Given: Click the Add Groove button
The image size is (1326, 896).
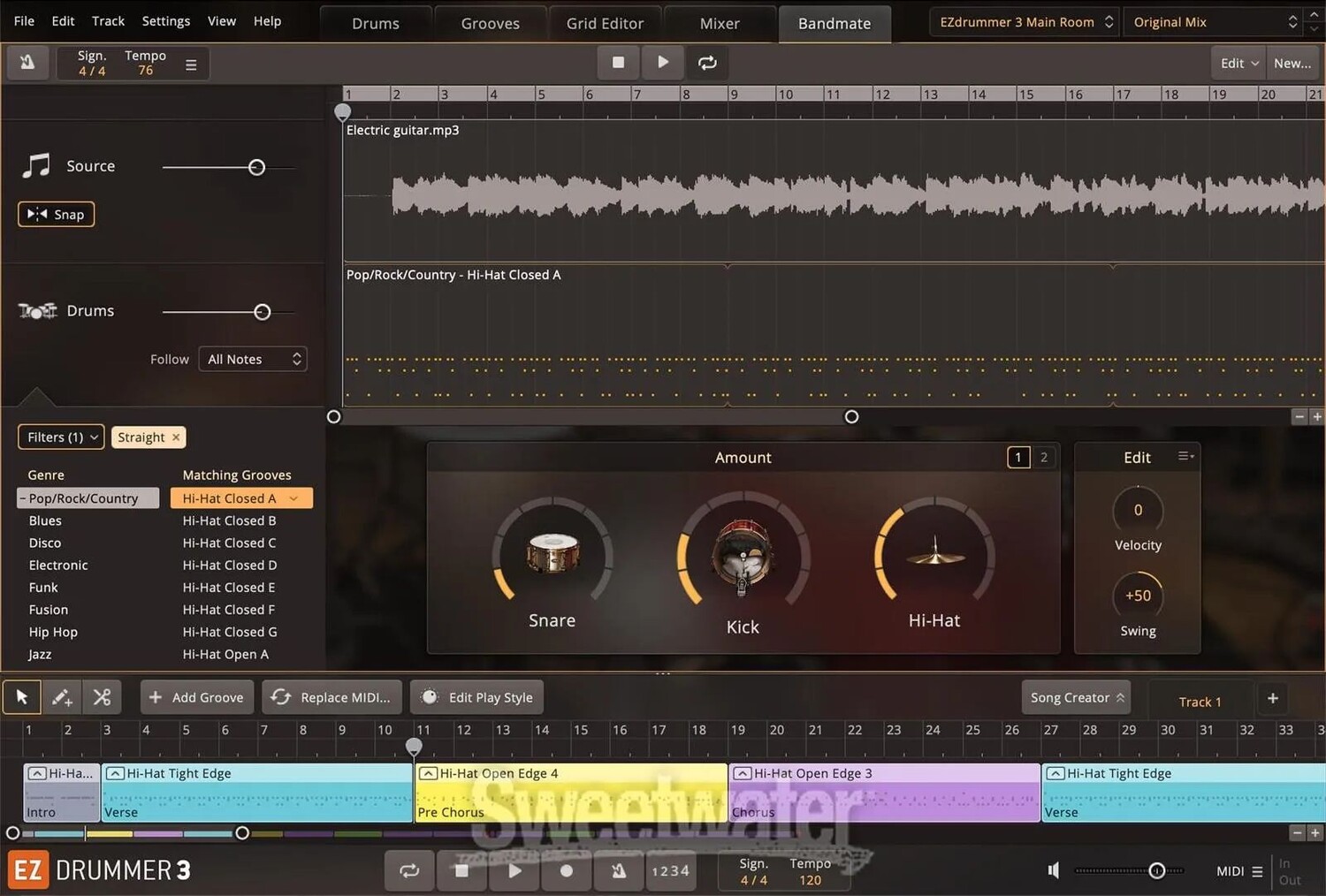Looking at the screenshot, I should [x=197, y=697].
